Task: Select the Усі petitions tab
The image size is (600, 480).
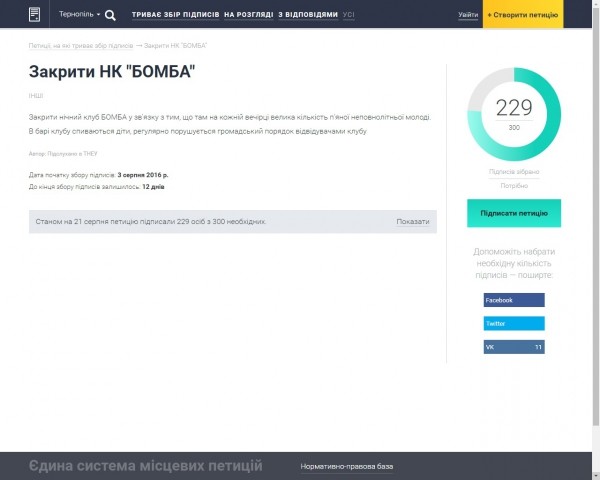Action: click(x=349, y=15)
